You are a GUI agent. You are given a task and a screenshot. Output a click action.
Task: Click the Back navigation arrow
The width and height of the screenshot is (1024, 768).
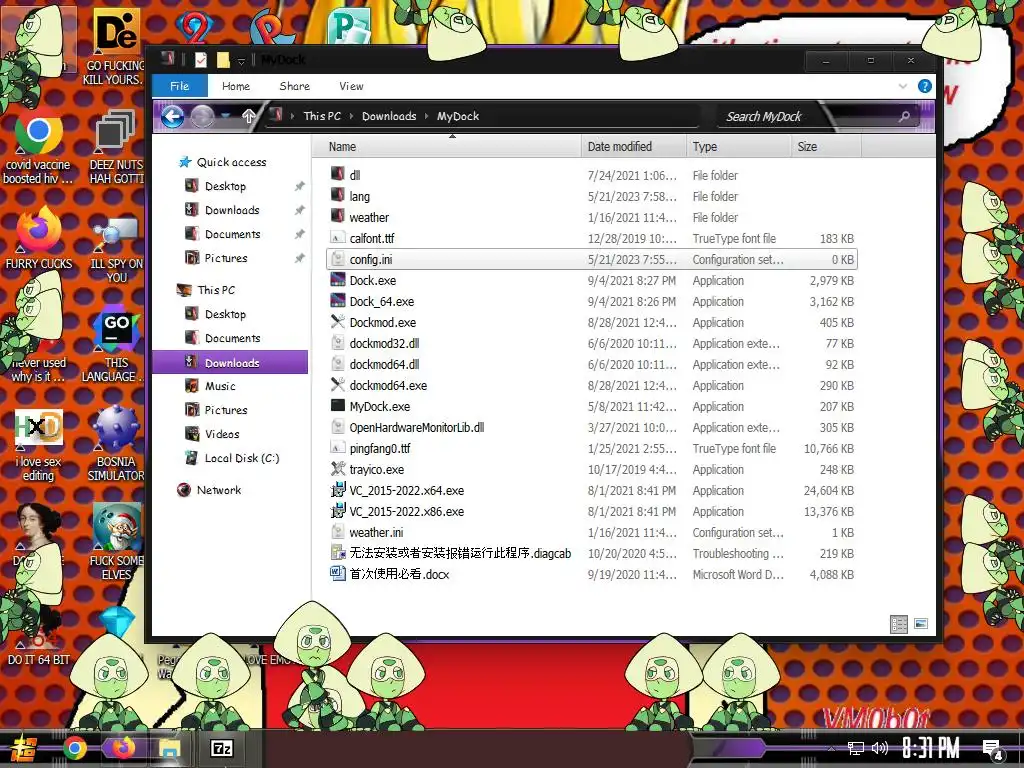click(x=172, y=117)
